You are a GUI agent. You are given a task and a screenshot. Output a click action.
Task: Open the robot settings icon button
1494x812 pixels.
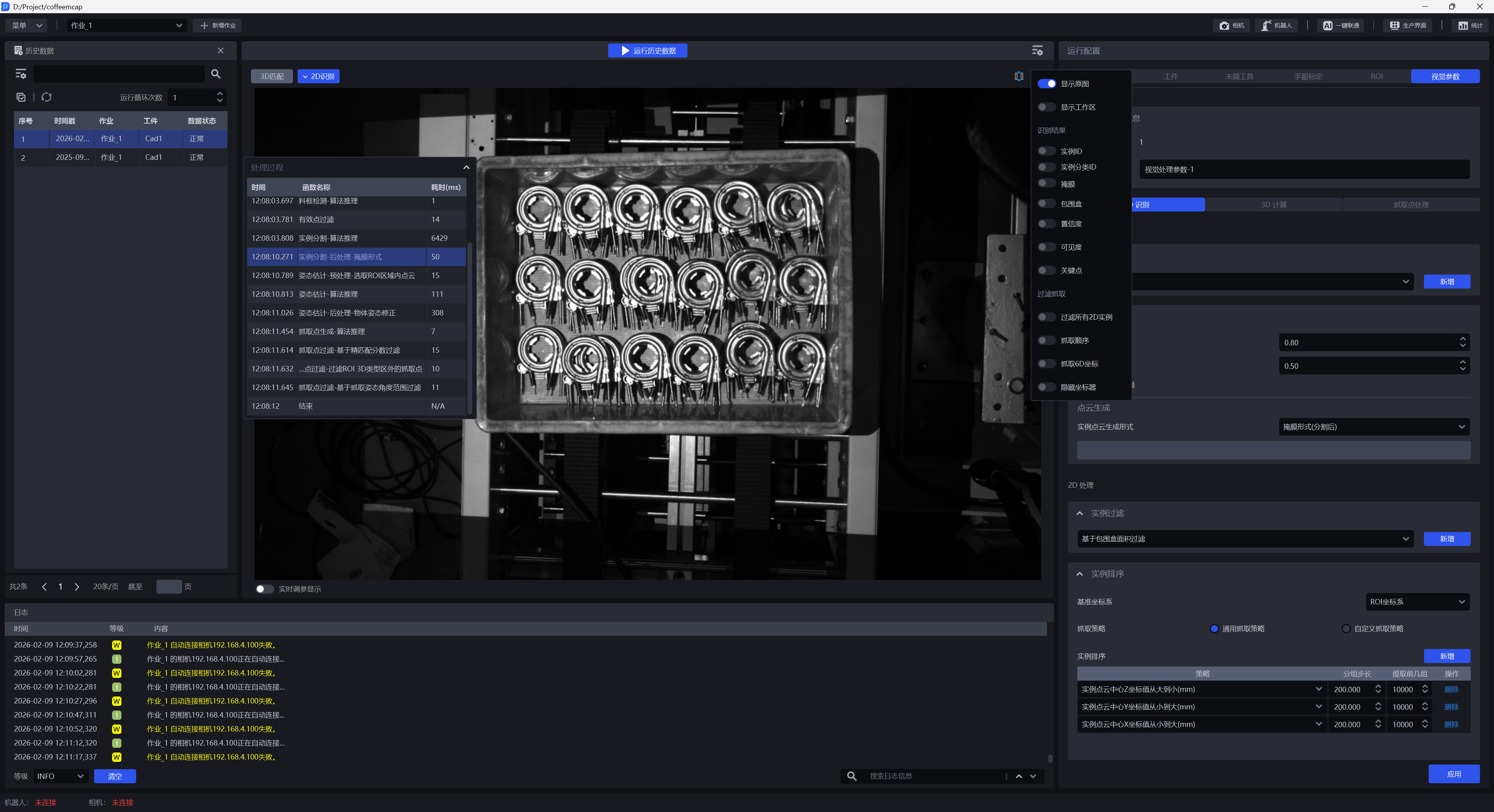pos(1277,26)
